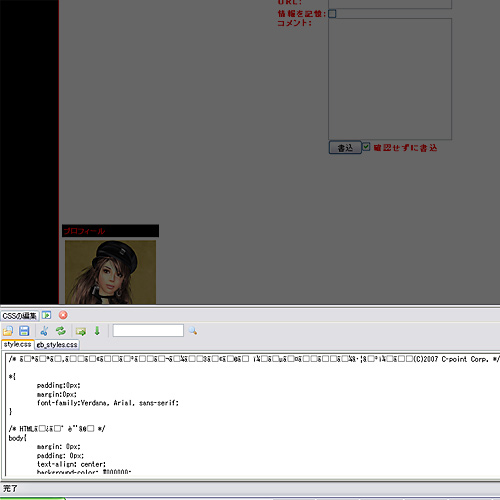
Task: Save the stylesheet with the floppy disk icon
Action: [24, 331]
